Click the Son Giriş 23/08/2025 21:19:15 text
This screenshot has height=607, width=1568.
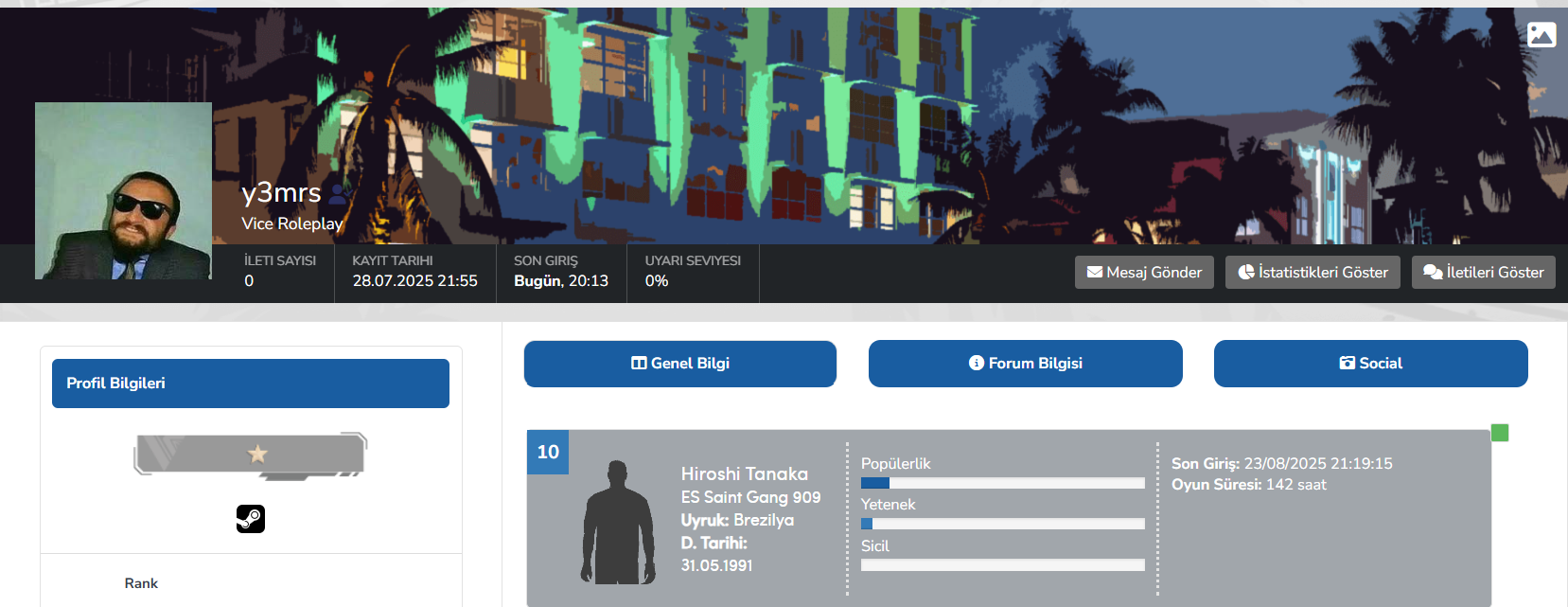point(1282,463)
